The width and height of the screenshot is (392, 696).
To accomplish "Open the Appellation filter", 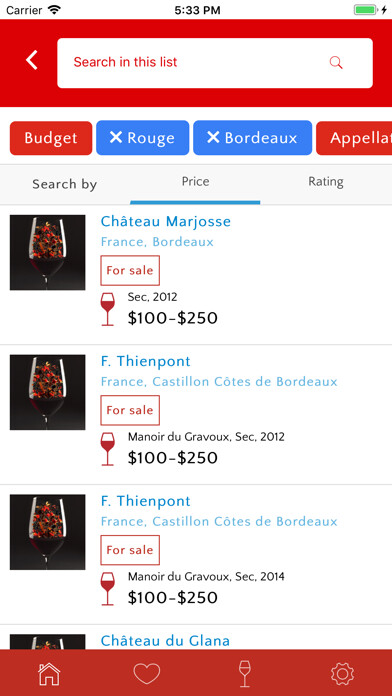I will pos(354,138).
